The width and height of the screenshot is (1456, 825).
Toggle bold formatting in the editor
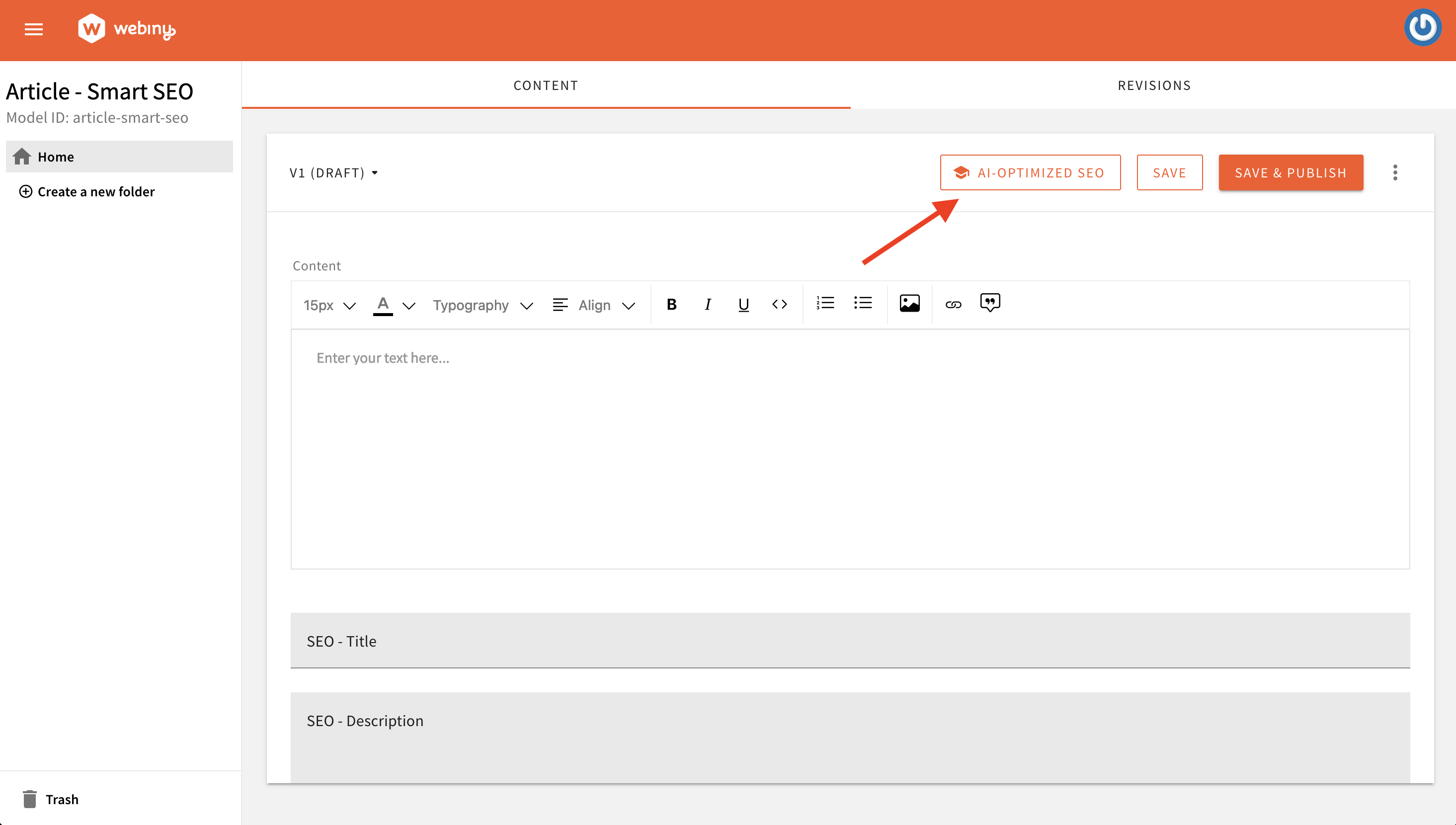click(x=671, y=304)
